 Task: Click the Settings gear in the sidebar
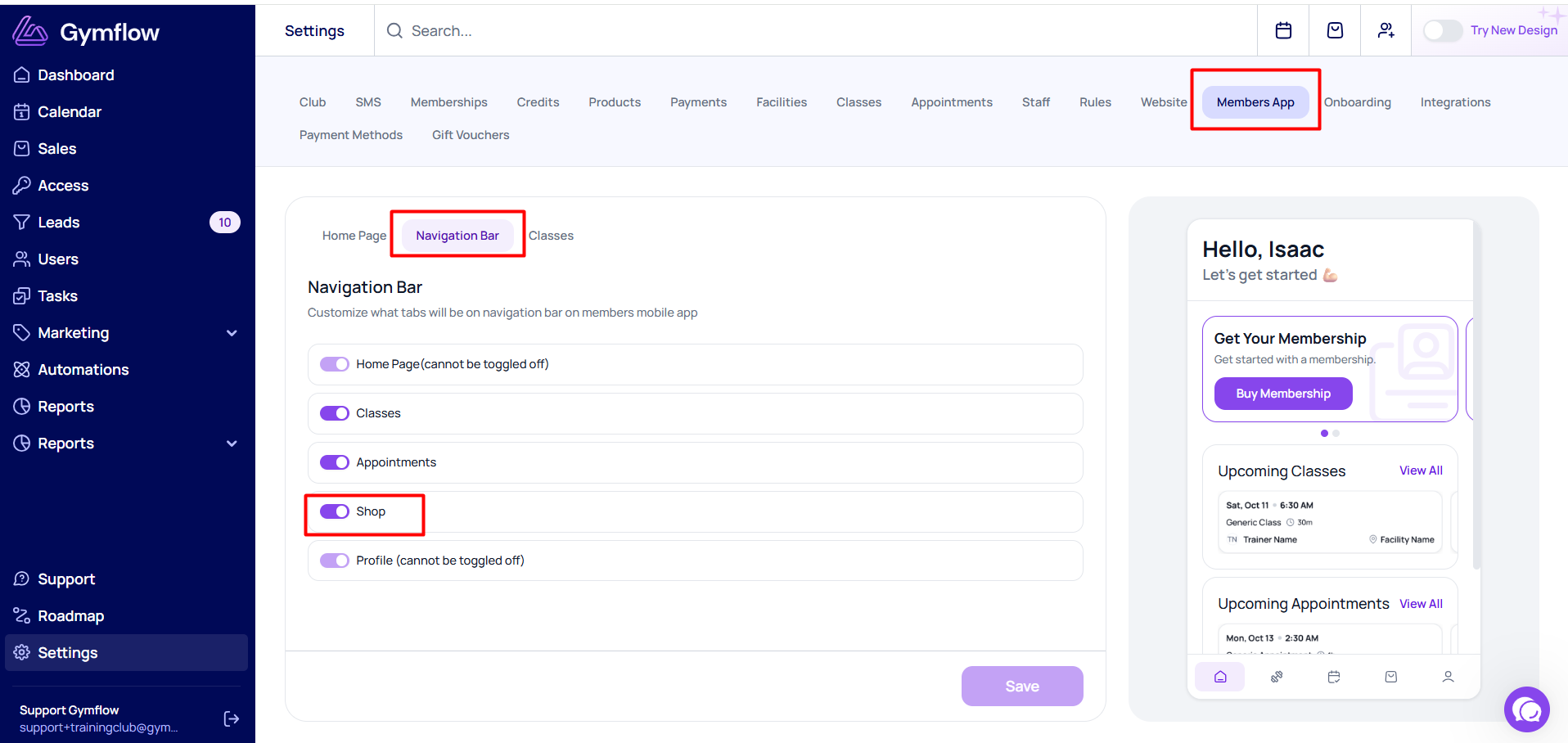point(22,653)
